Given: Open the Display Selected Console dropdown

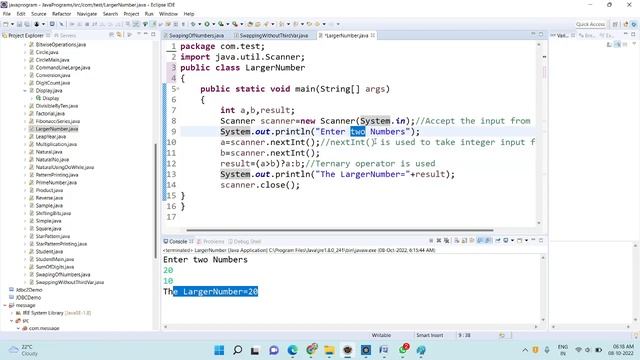Looking at the screenshot, I should [x=512, y=241].
